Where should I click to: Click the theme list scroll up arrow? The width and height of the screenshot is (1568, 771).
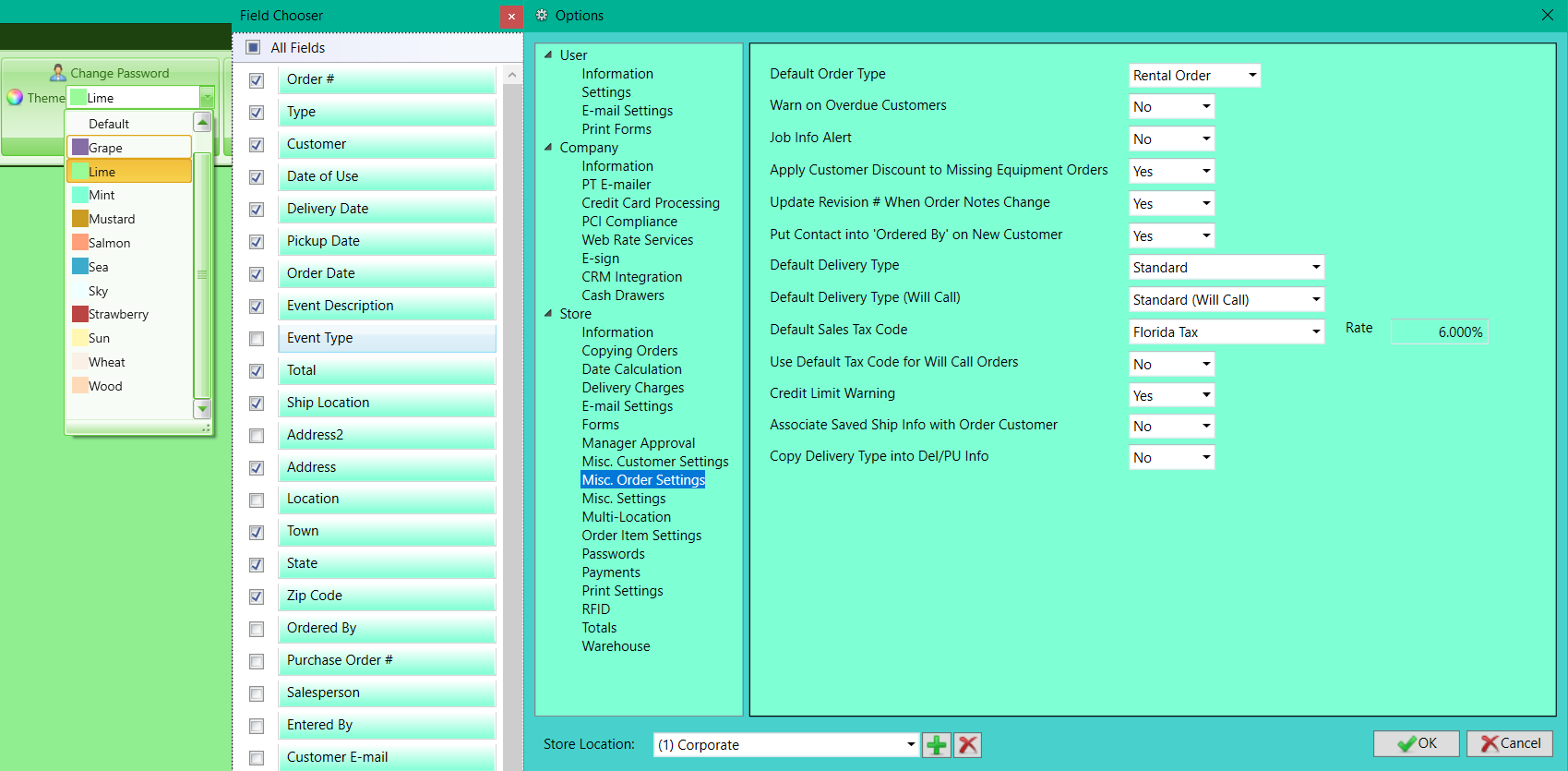[x=202, y=122]
